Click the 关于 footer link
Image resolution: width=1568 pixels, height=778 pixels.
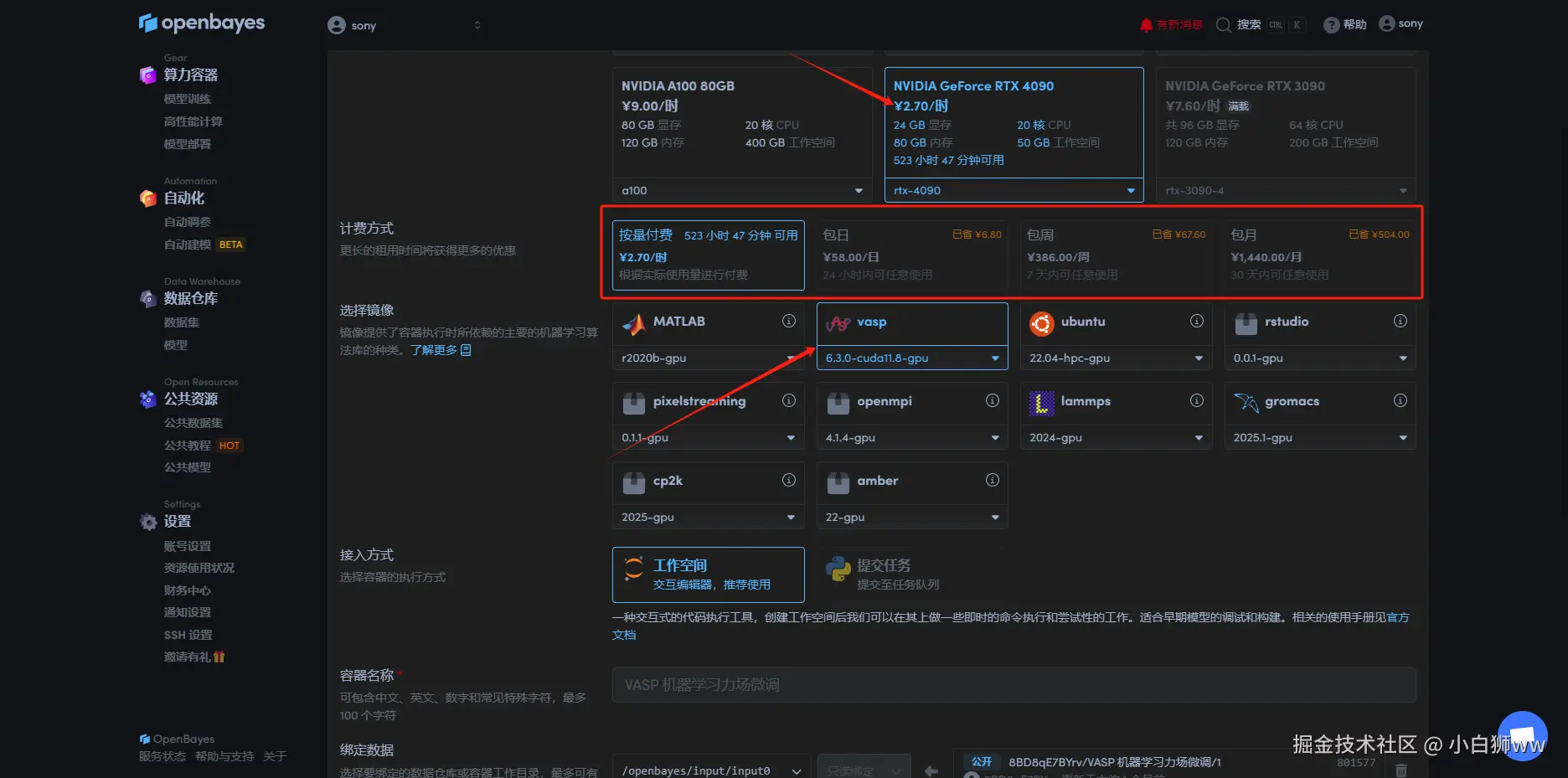click(x=275, y=756)
